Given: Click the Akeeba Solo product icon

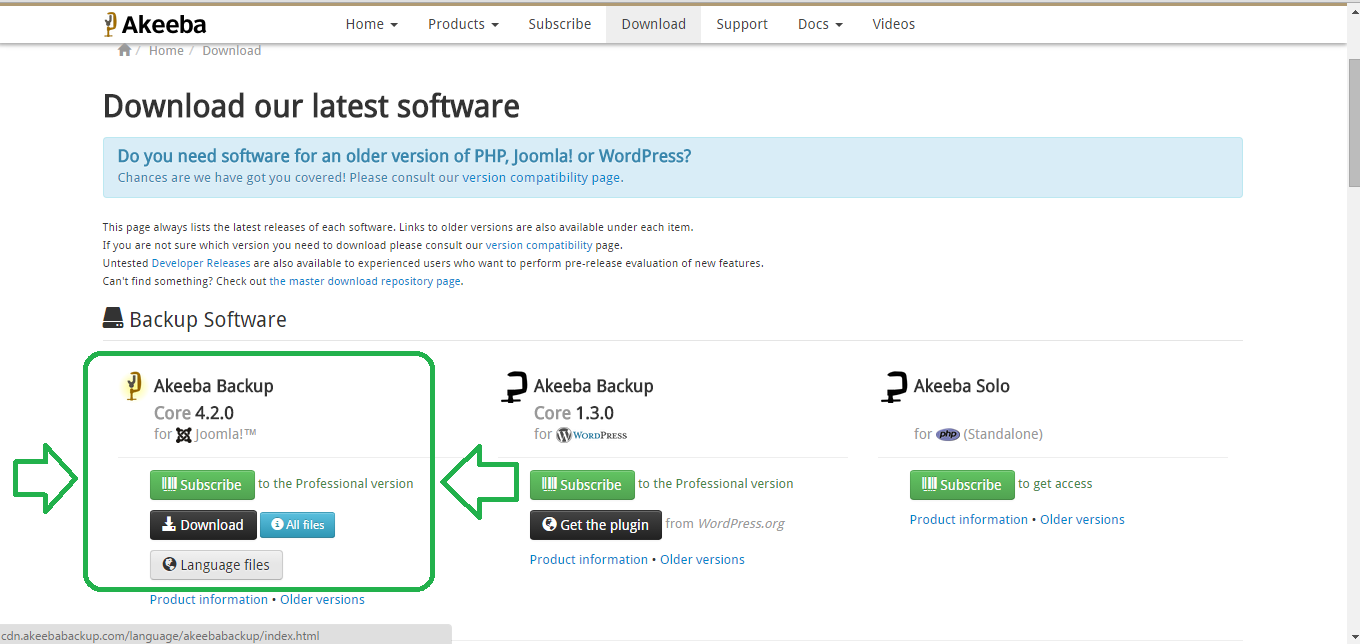Looking at the screenshot, I should (893, 386).
